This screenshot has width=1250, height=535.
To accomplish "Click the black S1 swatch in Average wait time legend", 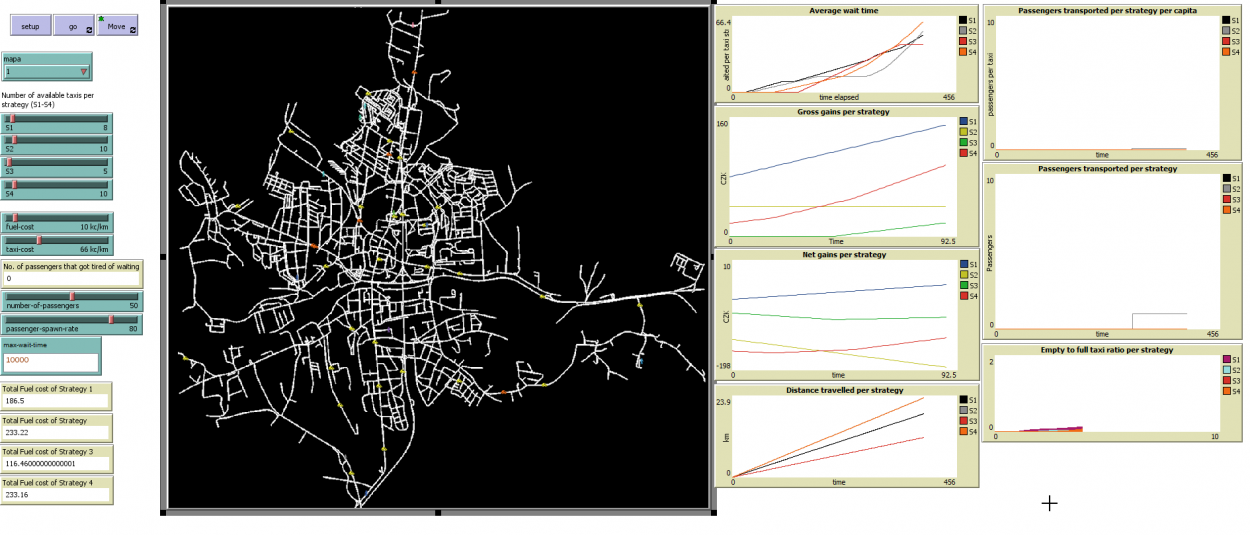I will pyautogui.click(x=962, y=20).
